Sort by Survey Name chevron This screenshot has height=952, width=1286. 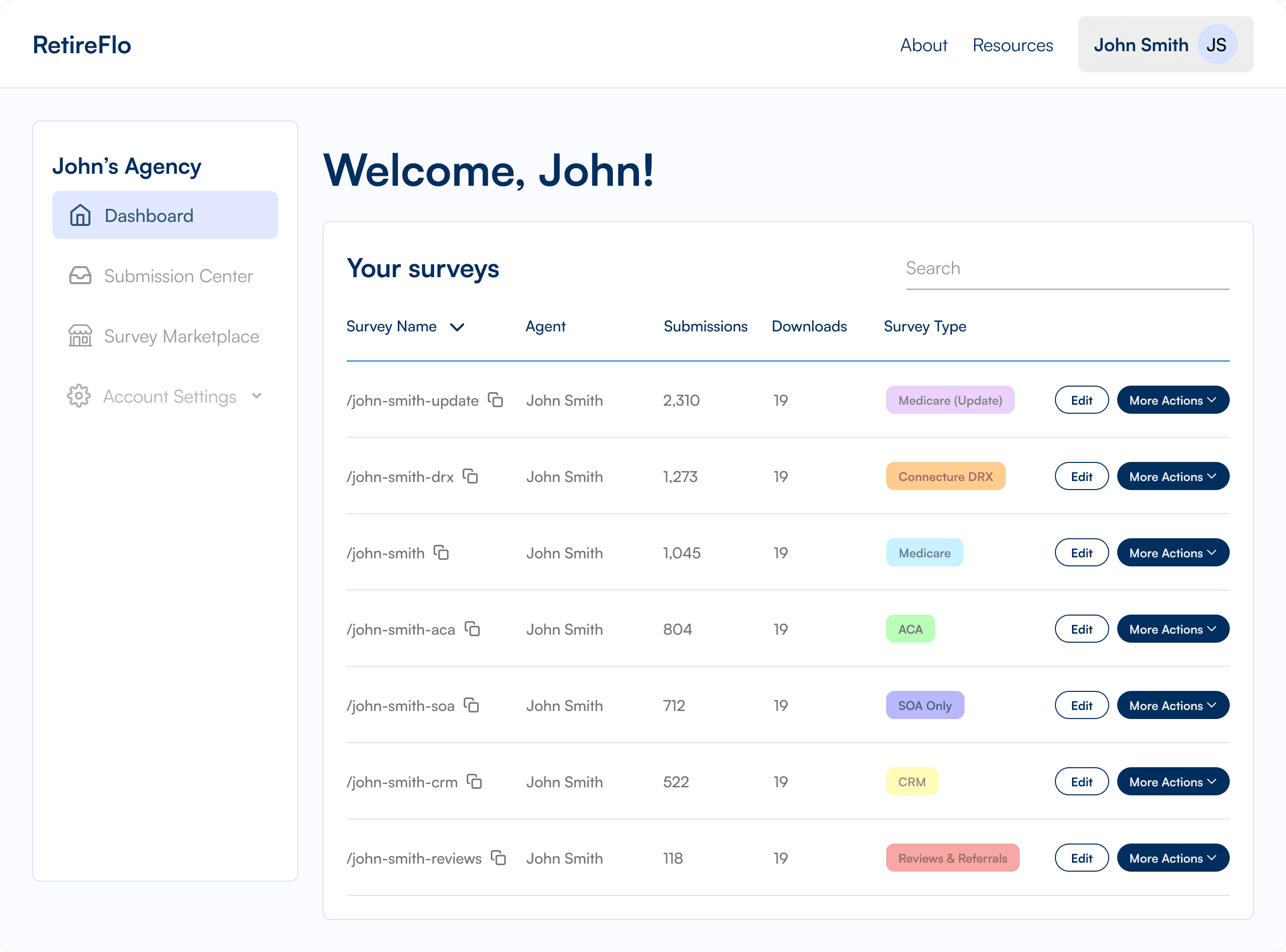click(457, 327)
